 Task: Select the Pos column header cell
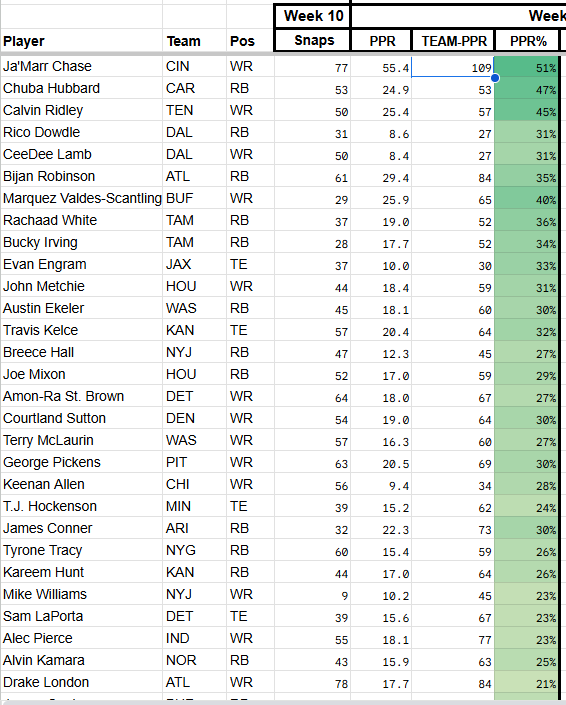(x=250, y=41)
